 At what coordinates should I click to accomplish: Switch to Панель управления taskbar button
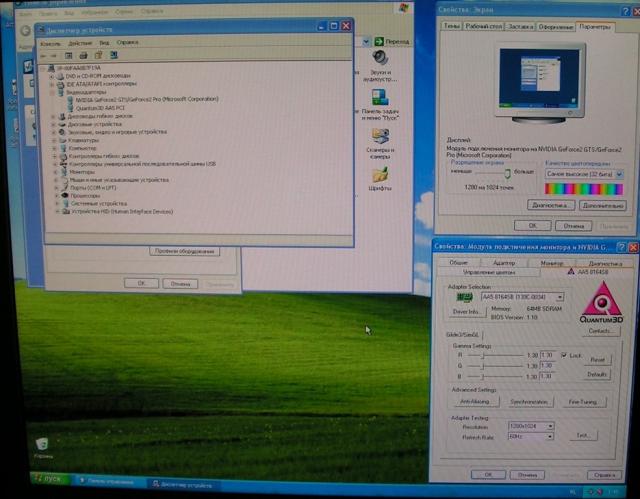(107, 481)
